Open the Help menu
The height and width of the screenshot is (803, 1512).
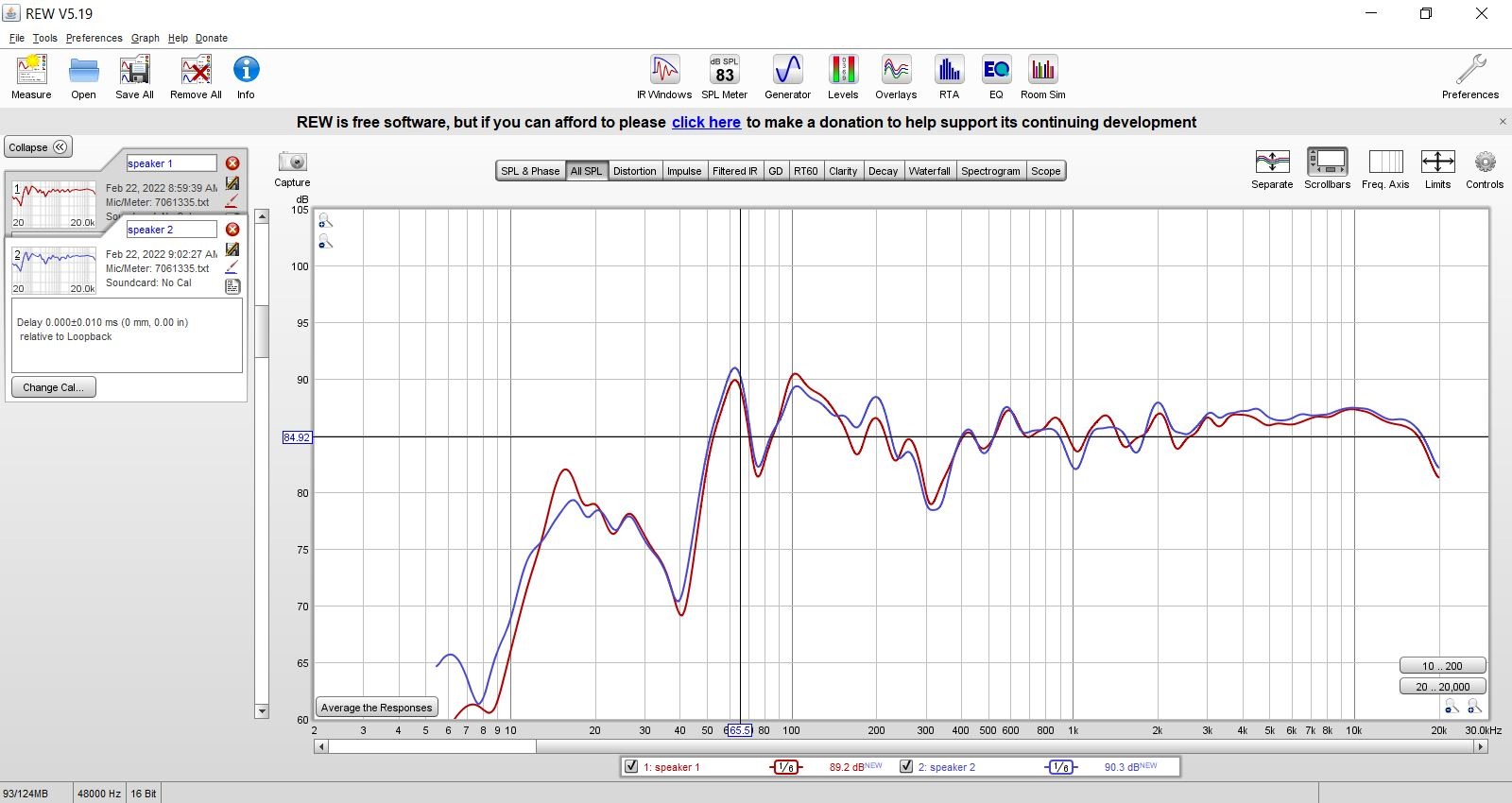(x=178, y=38)
